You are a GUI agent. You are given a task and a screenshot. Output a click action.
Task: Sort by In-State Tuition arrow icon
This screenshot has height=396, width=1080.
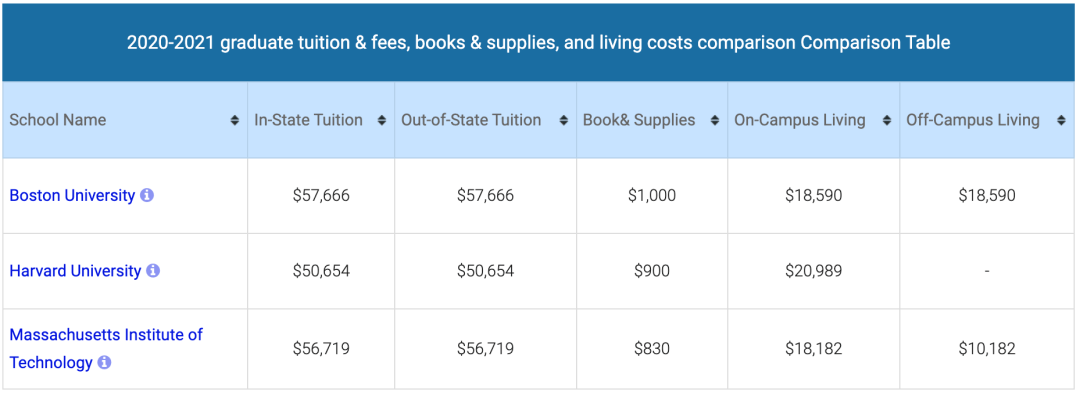pos(382,121)
